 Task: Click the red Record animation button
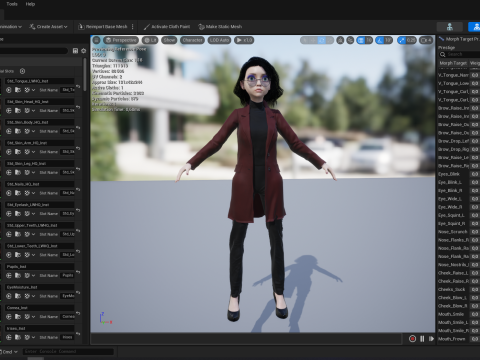[x=412, y=339]
